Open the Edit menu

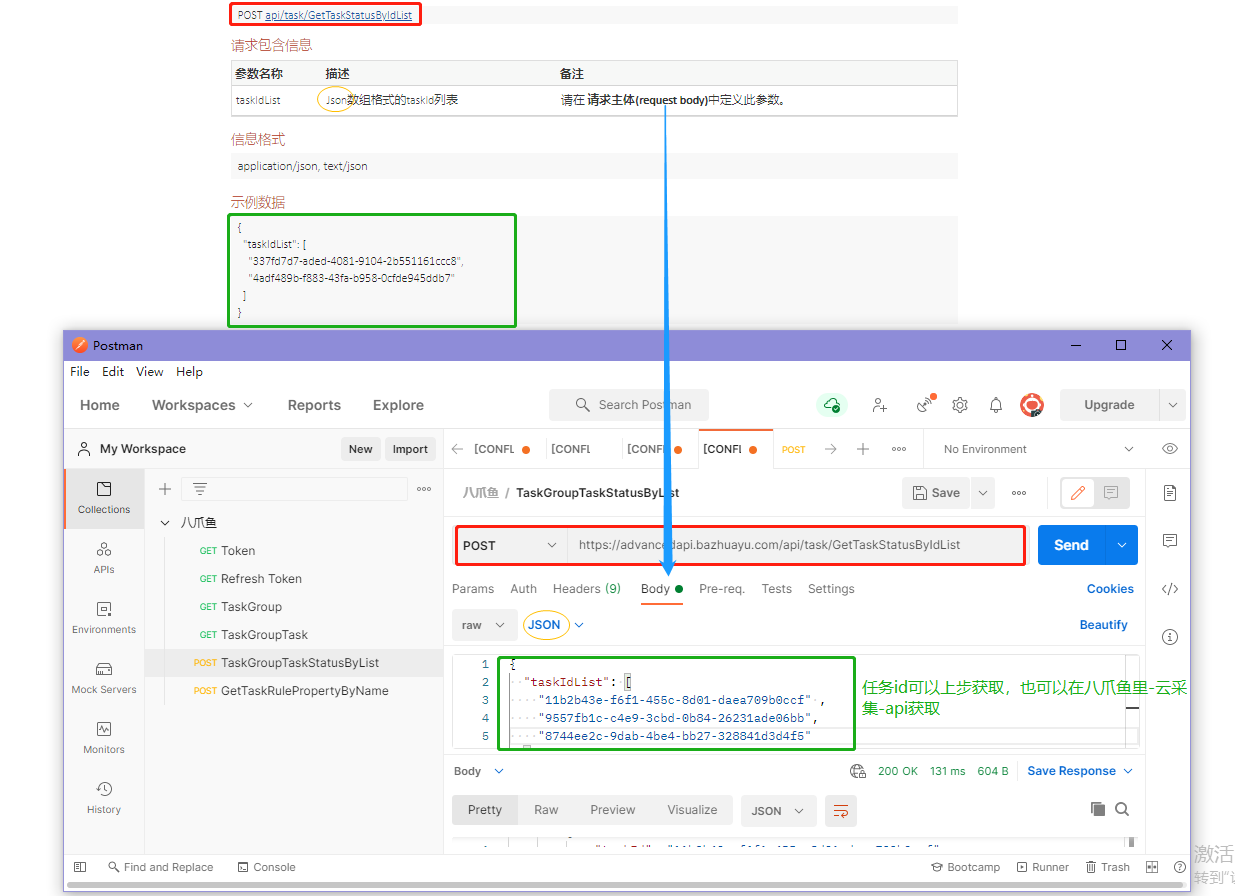(x=113, y=371)
